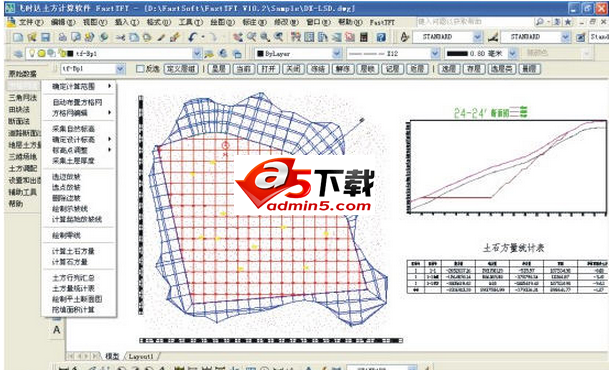Select 自动布置方格网 menu entry

77,102
